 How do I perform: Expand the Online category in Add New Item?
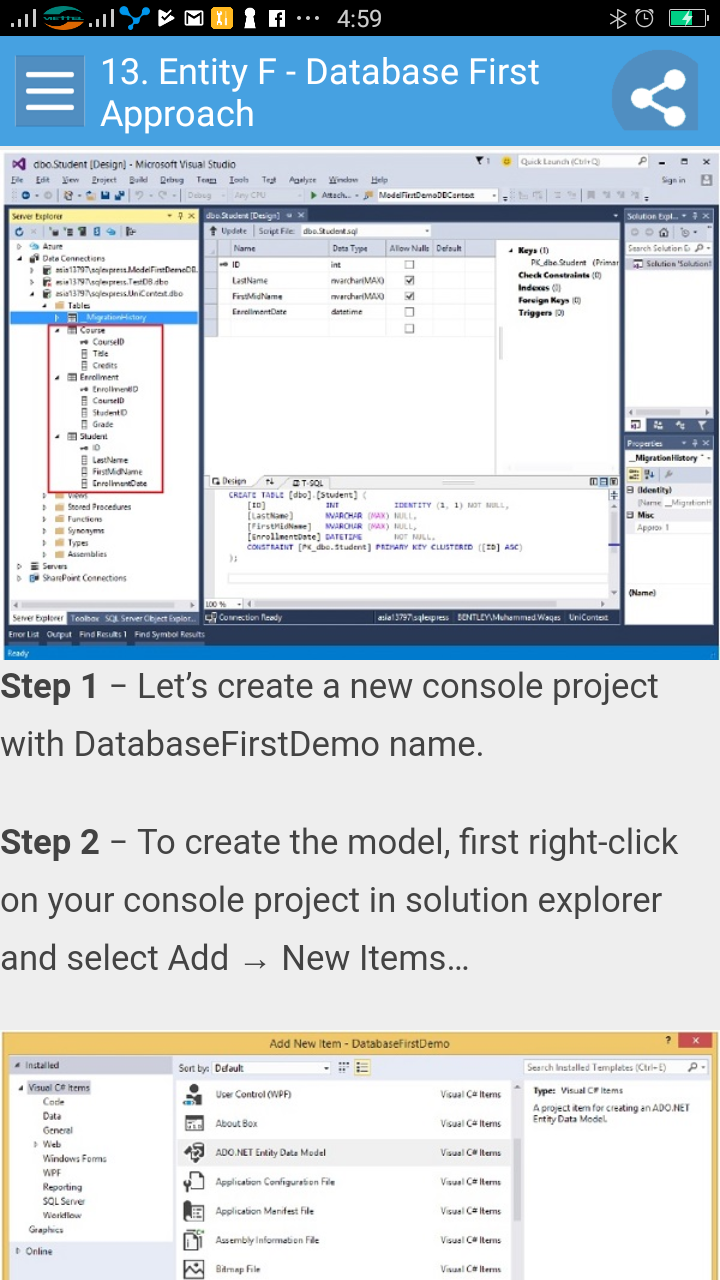tap(17, 1251)
